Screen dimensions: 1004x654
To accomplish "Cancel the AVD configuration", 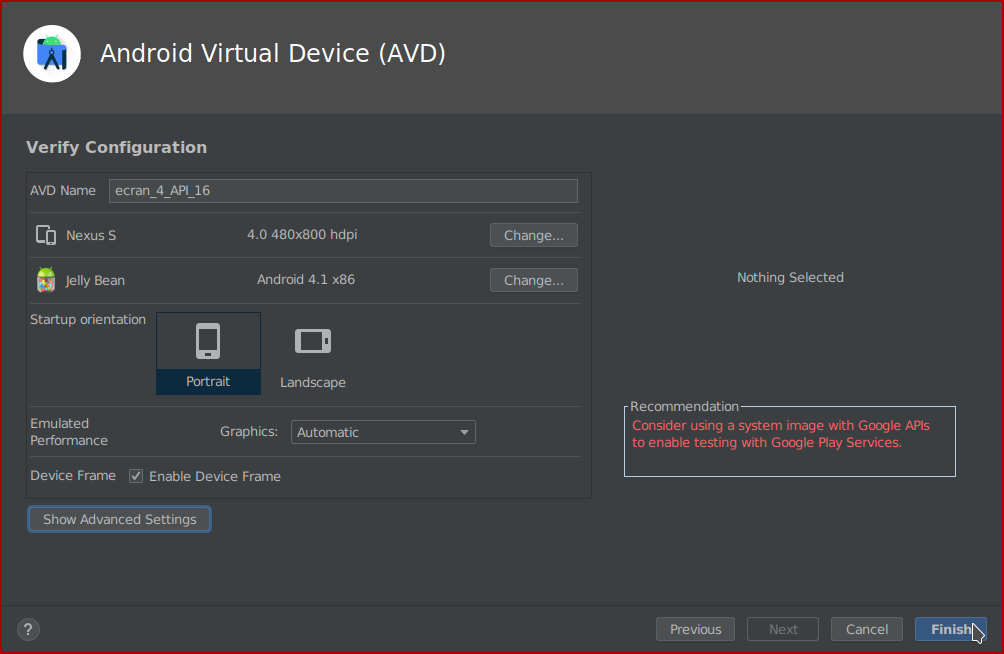I will pos(866,629).
